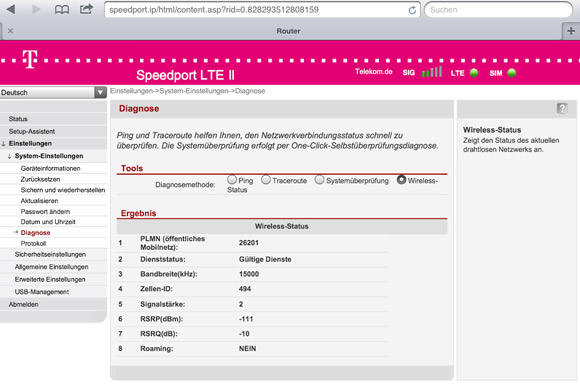The image size is (580, 388).
Task: Expand Erweiterte Einstellungen section
Action: pos(50,279)
